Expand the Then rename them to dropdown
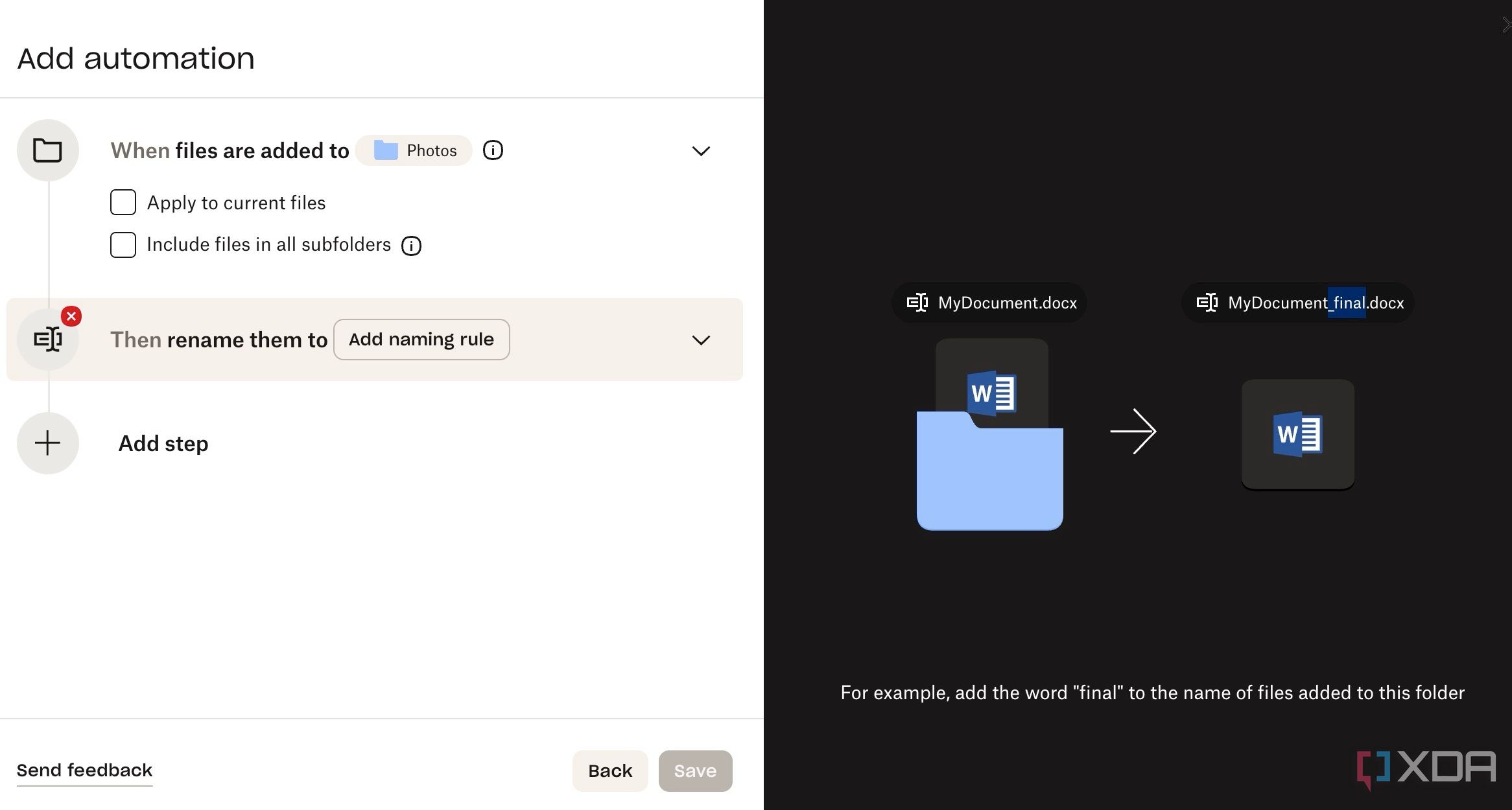 click(700, 340)
